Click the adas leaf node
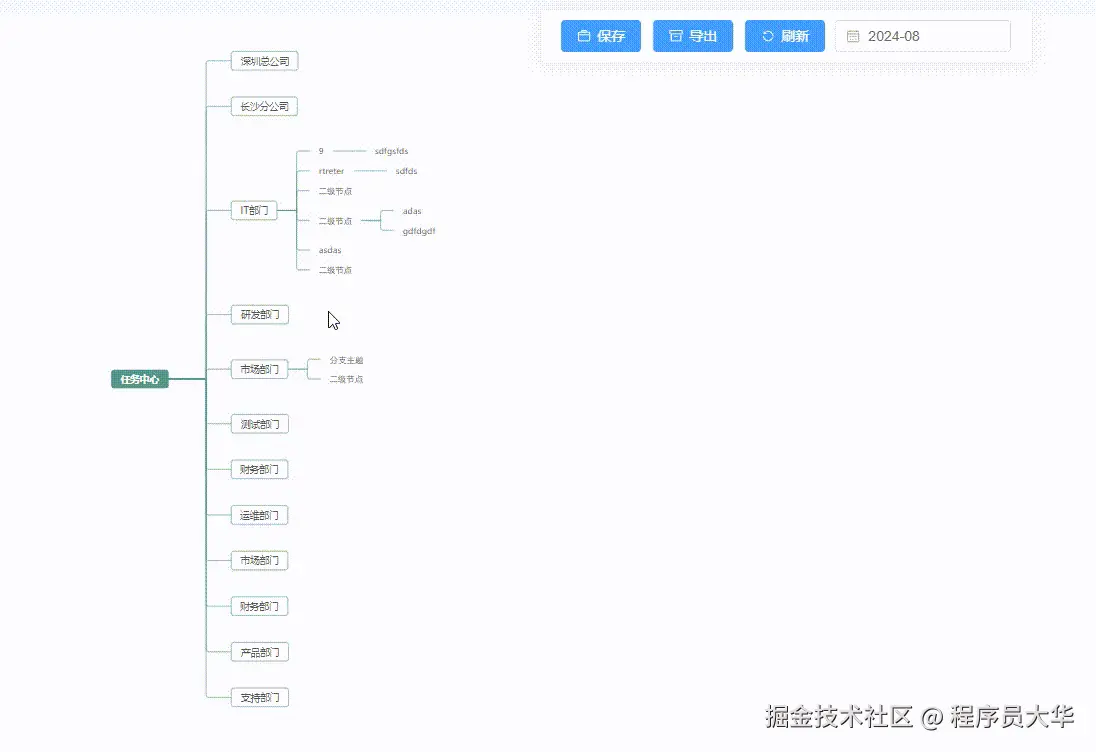Image resolution: width=1096 pixels, height=752 pixels. (412, 211)
